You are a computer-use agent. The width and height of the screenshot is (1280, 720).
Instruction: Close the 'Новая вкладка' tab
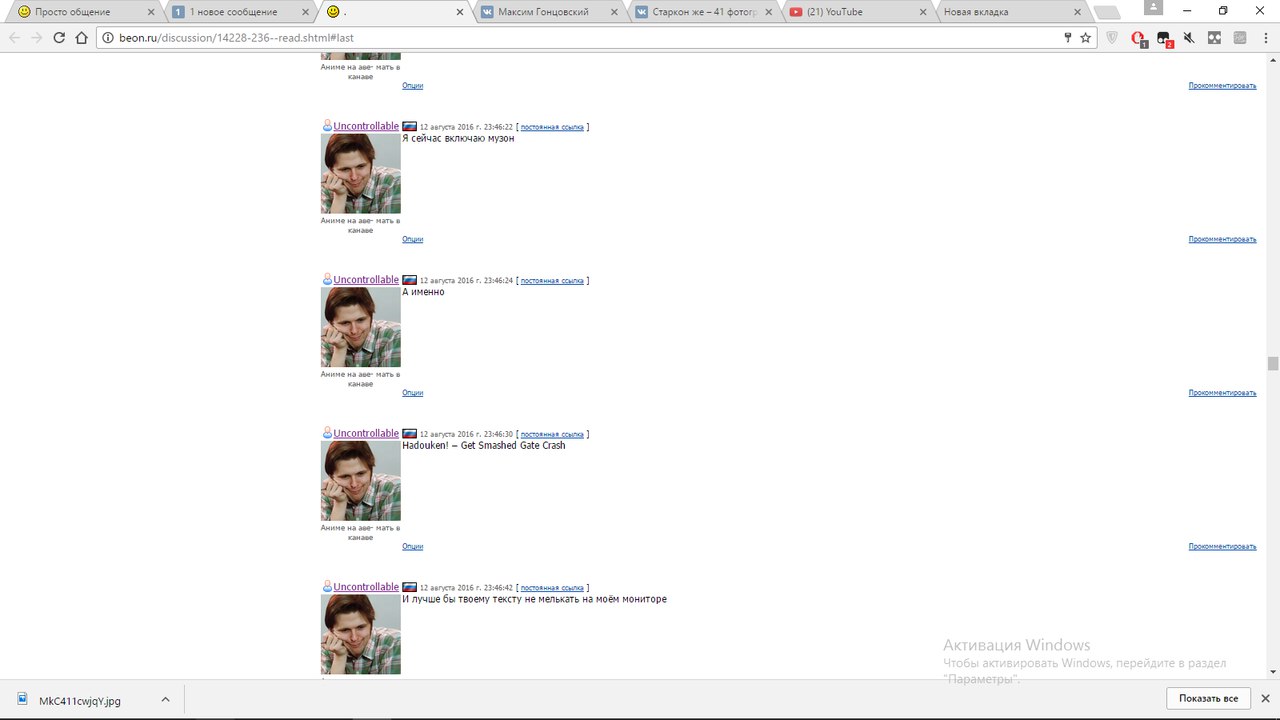point(1077,12)
